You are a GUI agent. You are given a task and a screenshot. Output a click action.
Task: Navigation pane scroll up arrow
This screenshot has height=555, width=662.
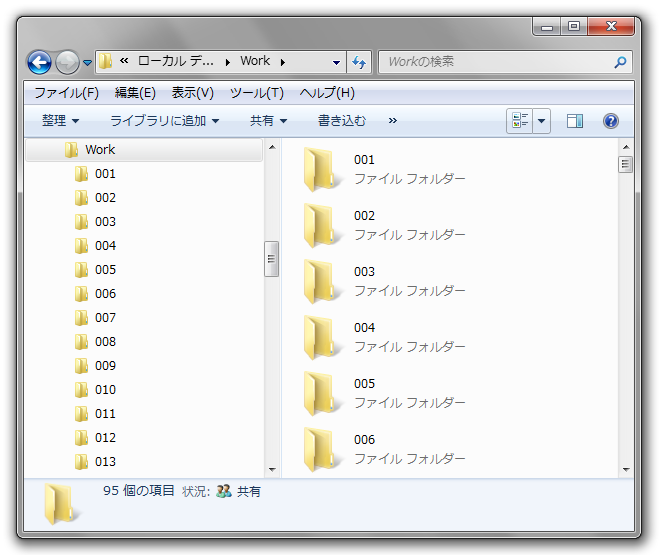272,147
